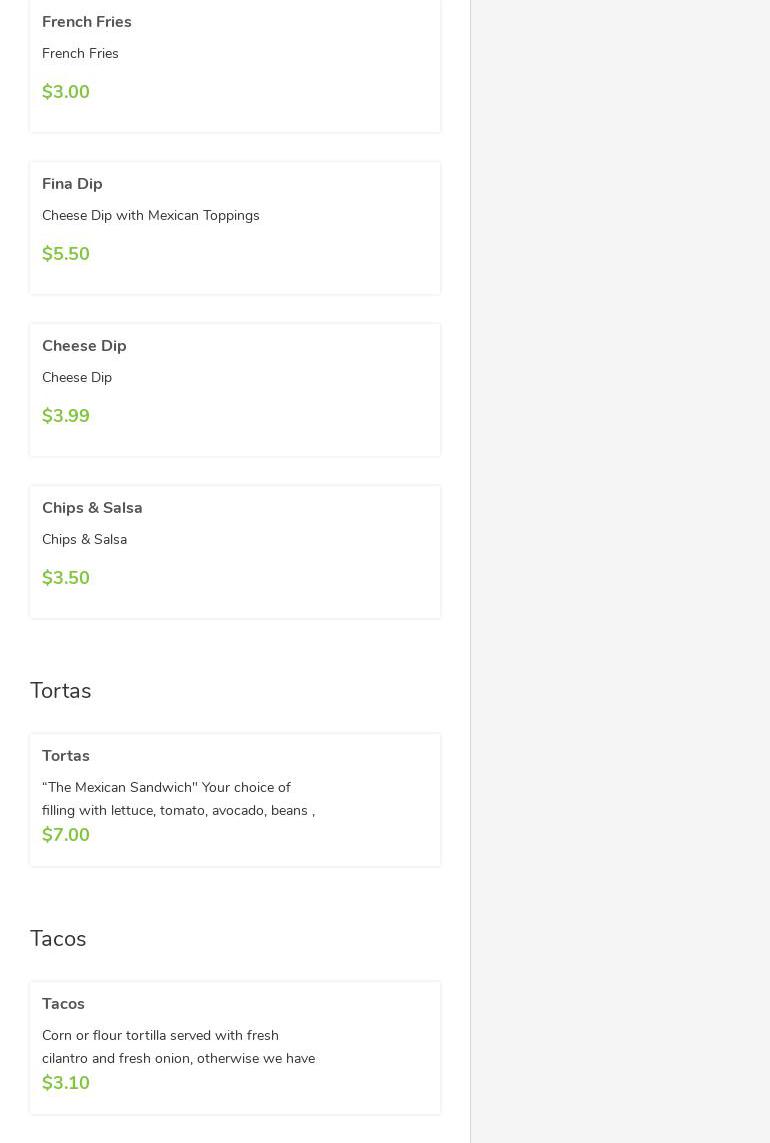Open the Tacos item card title
The width and height of the screenshot is (770, 1143).
pos(63,1004)
